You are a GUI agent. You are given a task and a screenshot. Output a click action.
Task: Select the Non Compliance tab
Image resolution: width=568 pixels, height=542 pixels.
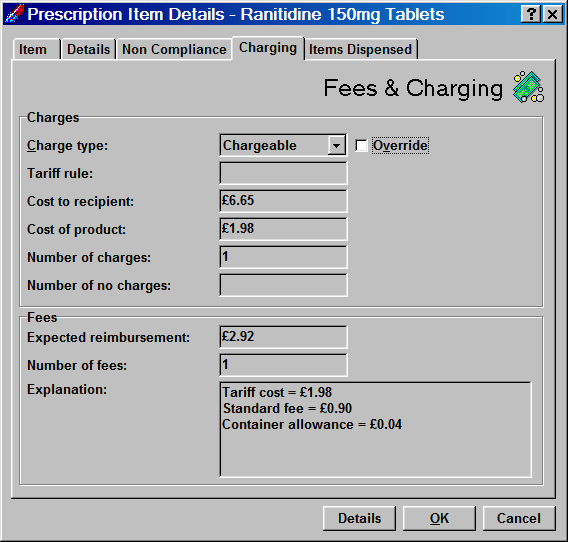click(x=174, y=49)
